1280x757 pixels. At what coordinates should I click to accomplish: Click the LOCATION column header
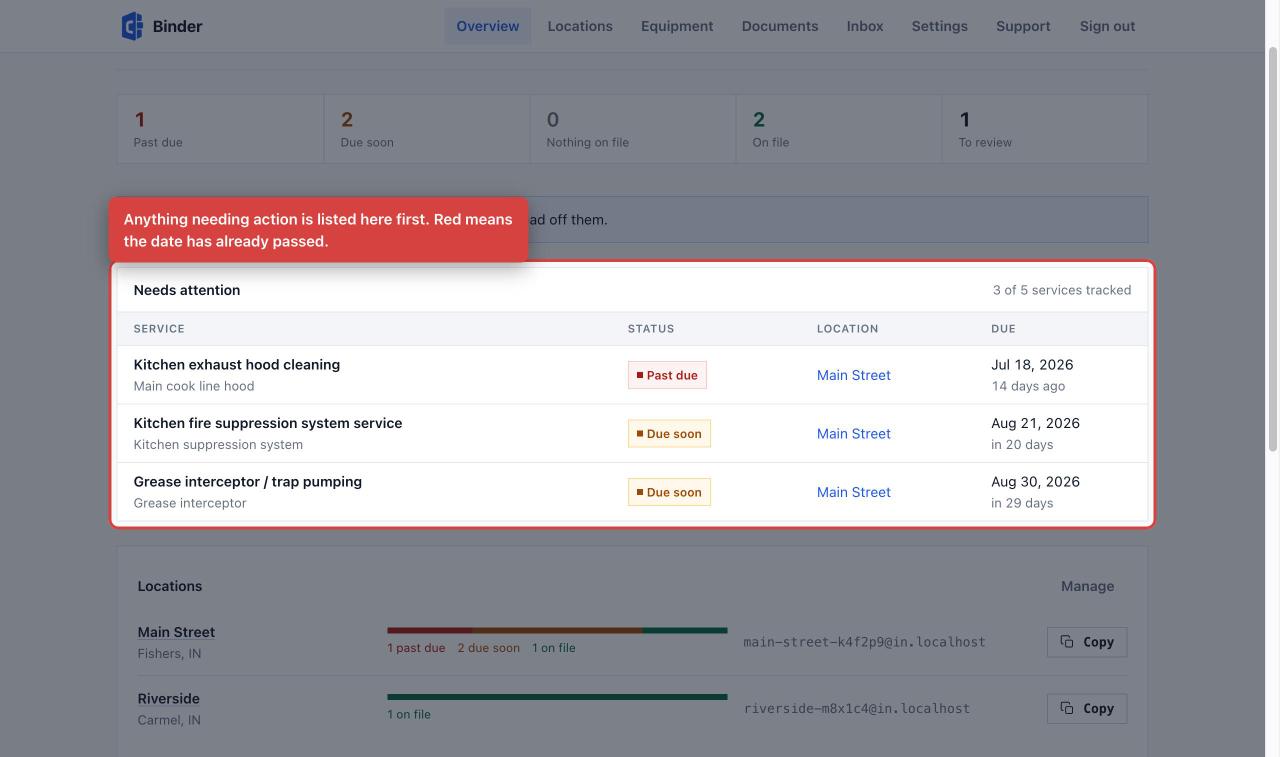coord(848,329)
